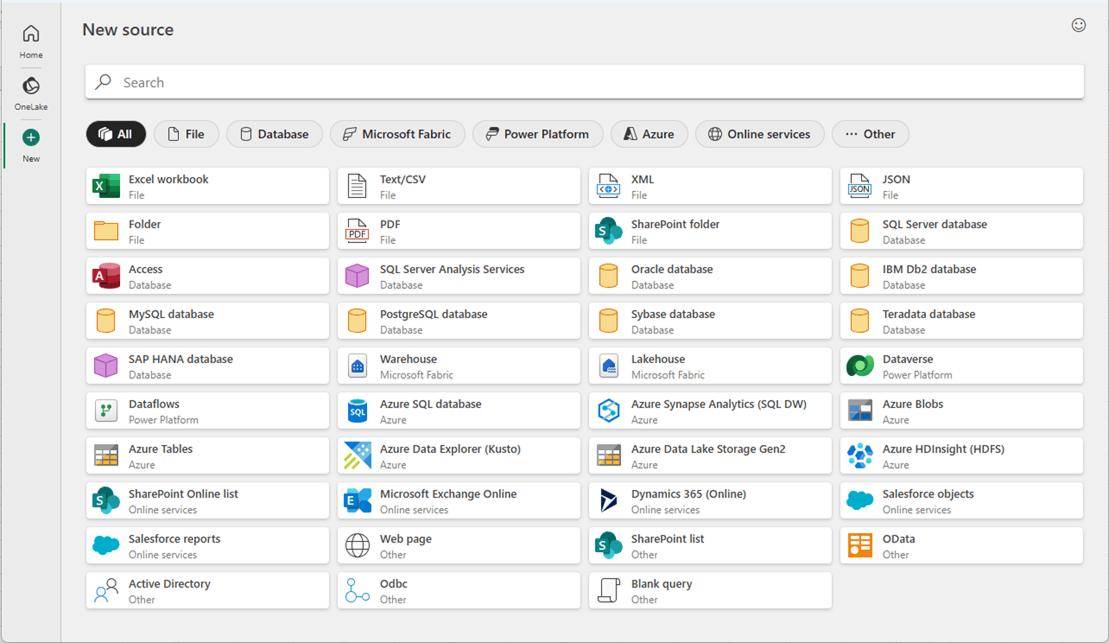Click the Warehouse icon

click(357, 366)
